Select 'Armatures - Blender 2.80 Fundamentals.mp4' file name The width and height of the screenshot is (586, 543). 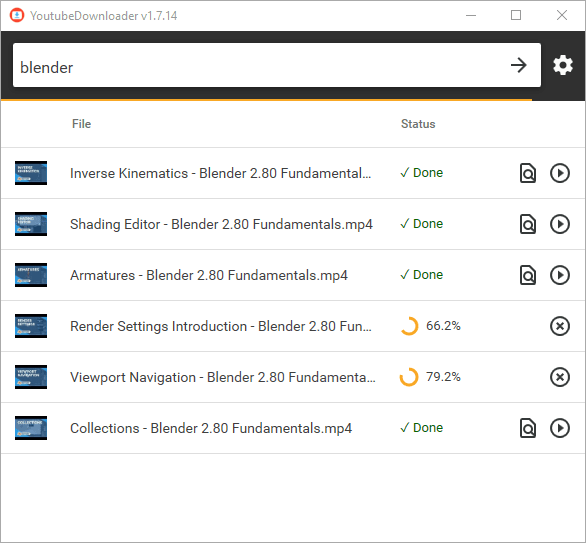(209, 275)
